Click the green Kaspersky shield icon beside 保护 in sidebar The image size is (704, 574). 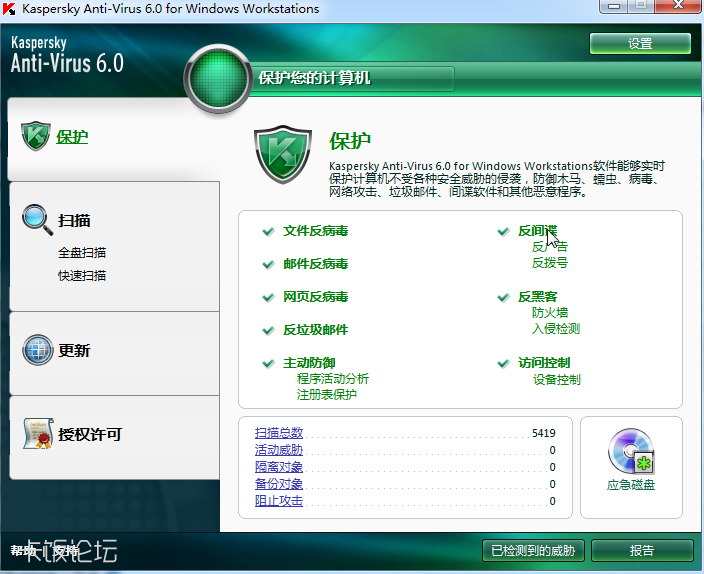tap(36, 136)
